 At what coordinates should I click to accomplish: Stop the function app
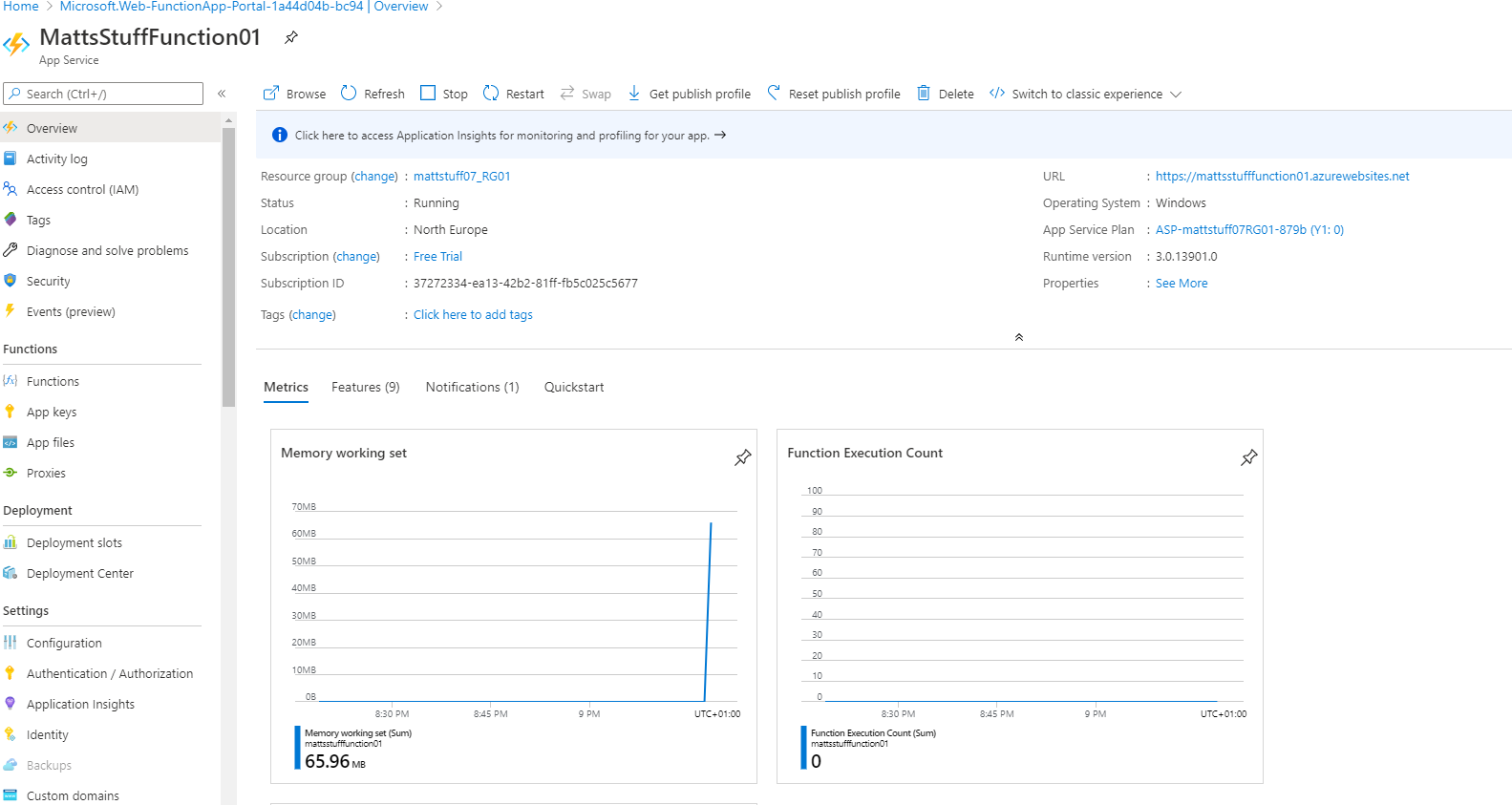point(444,94)
